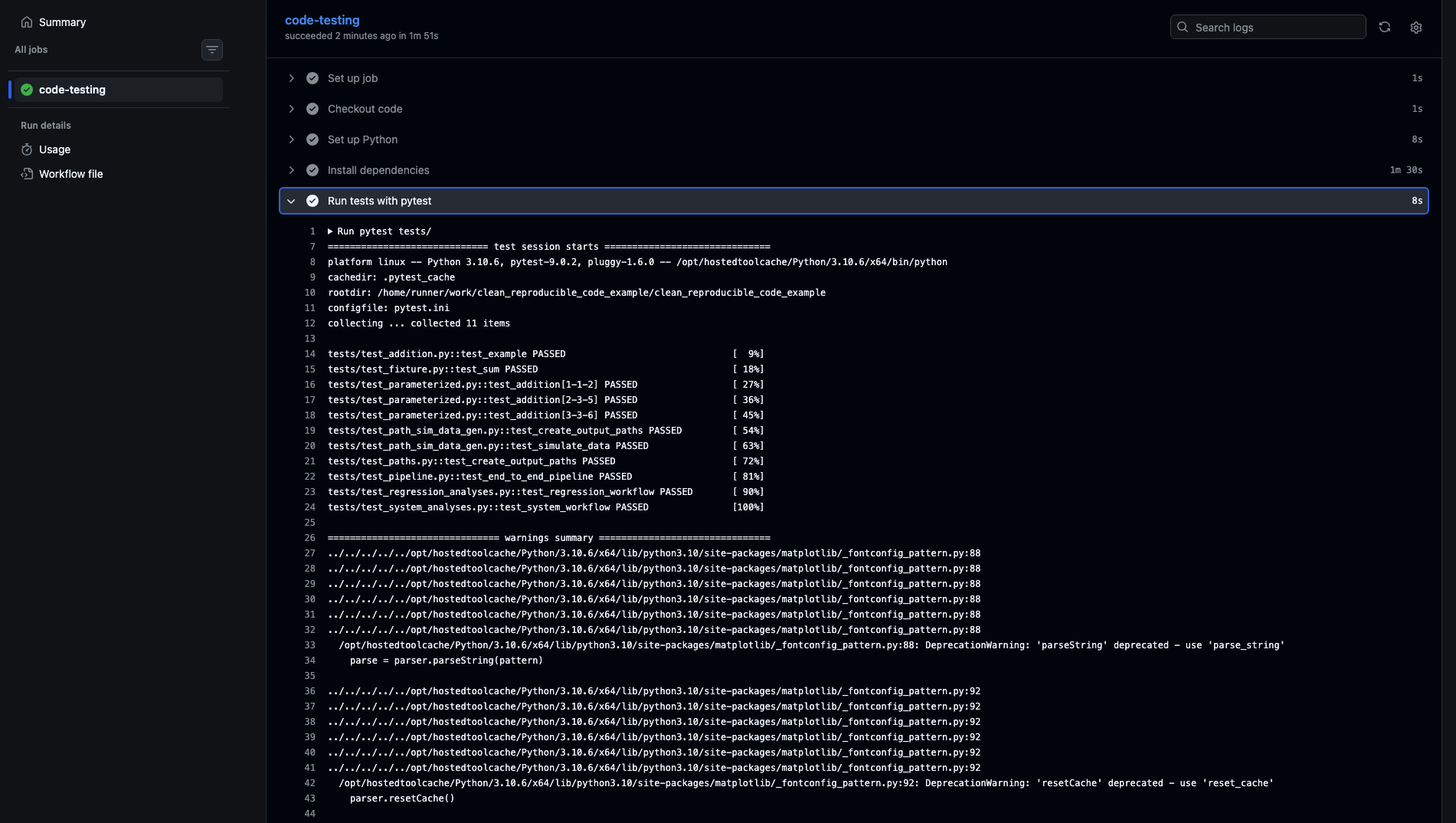
Task: Expand the 'Run pytest tests/' log group triangle
Action: point(330,231)
